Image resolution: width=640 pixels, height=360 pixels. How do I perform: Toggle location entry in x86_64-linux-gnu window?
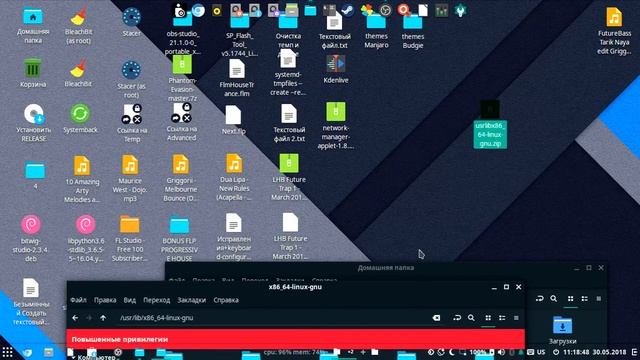[457, 318]
